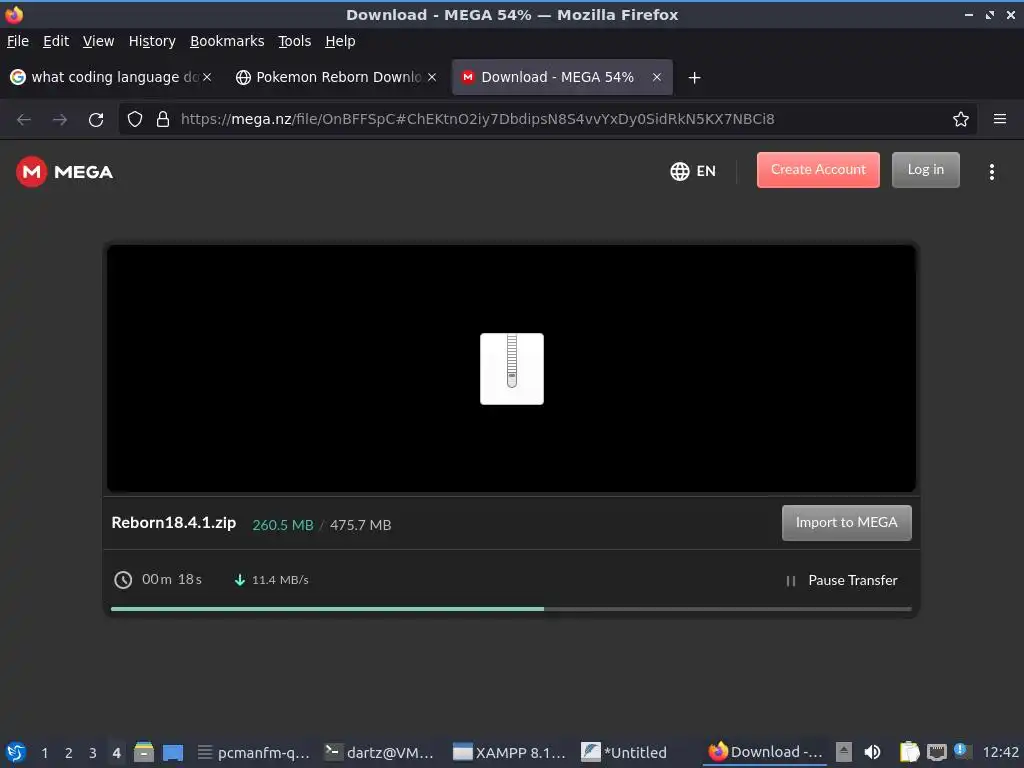Click the 12:42 clock

click(x=1000, y=752)
